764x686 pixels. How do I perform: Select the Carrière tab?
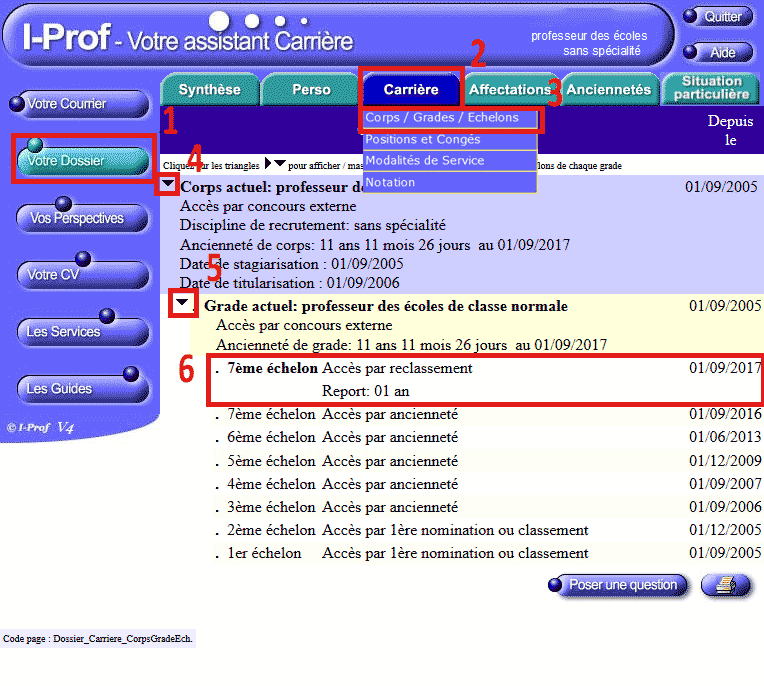tap(411, 90)
